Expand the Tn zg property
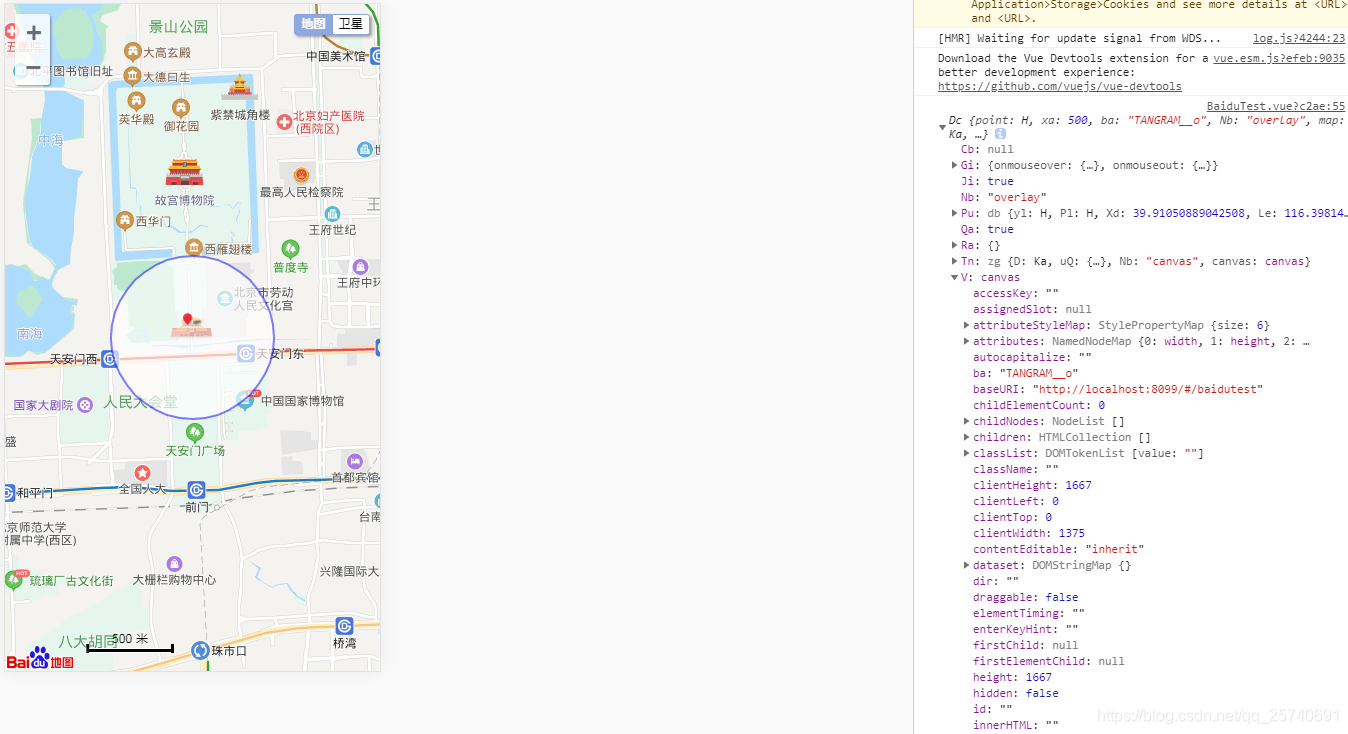Viewport: 1348px width, 734px height. pos(955,261)
